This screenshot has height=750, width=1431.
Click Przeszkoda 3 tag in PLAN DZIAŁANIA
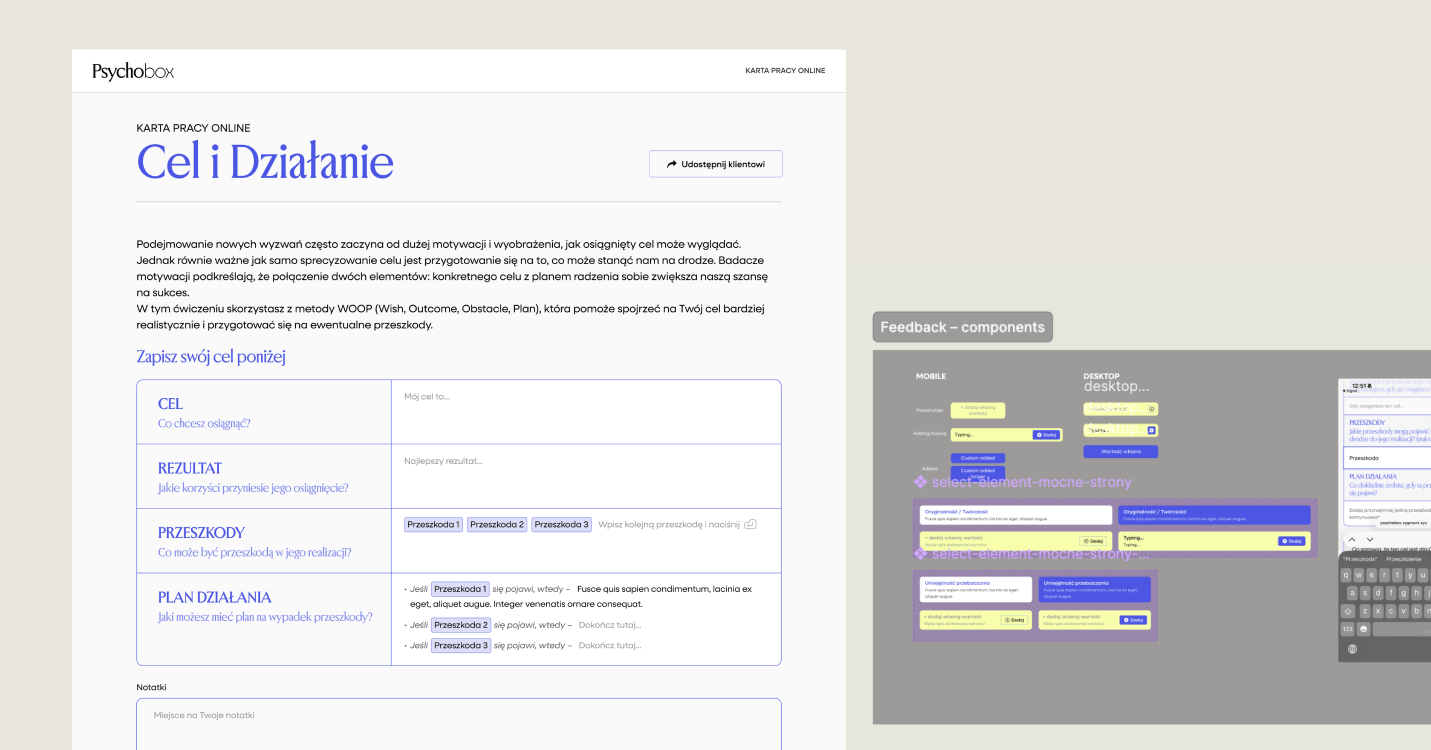coord(460,645)
